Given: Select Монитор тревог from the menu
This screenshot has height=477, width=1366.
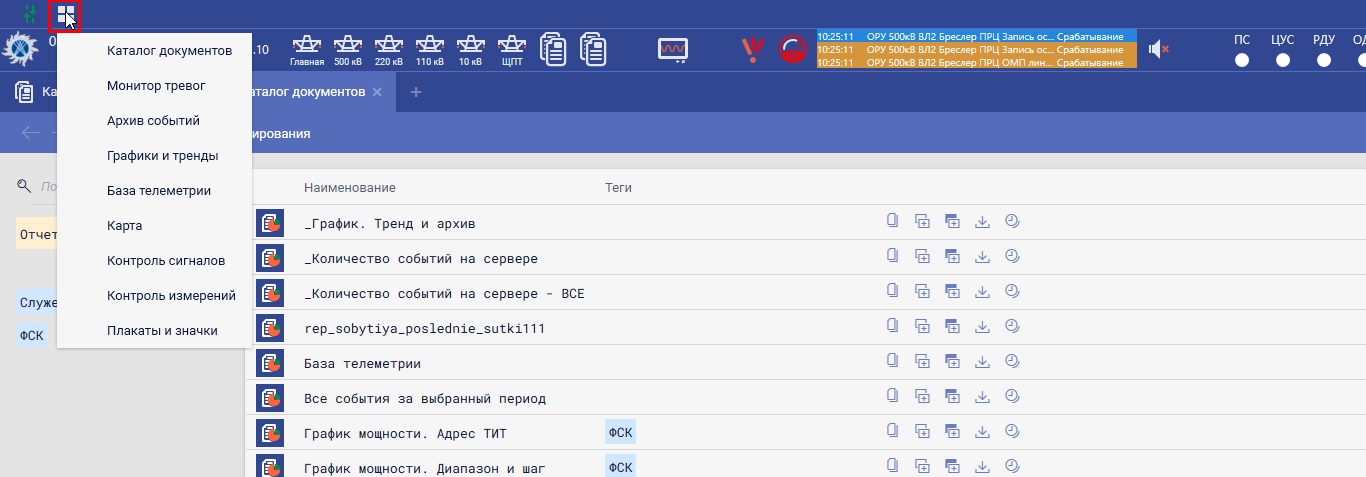Looking at the screenshot, I should (x=156, y=86).
